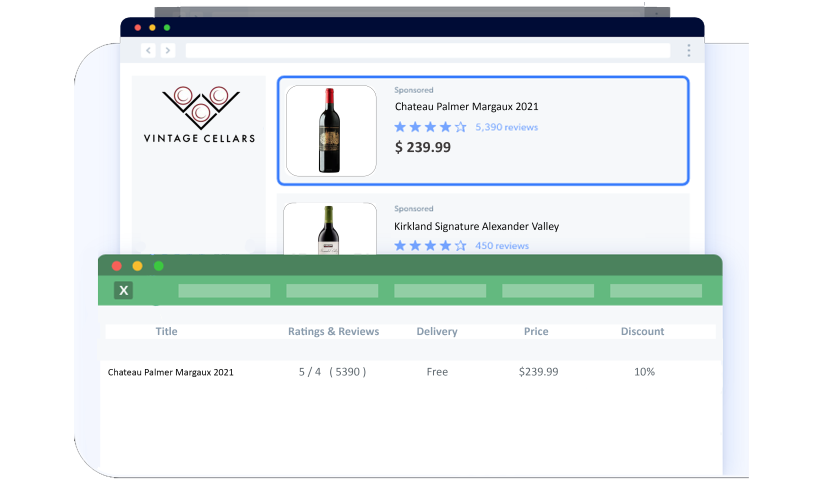823x480 pixels.
Task: Click star rating of Kirkland Signature
Action: click(430, 246)
